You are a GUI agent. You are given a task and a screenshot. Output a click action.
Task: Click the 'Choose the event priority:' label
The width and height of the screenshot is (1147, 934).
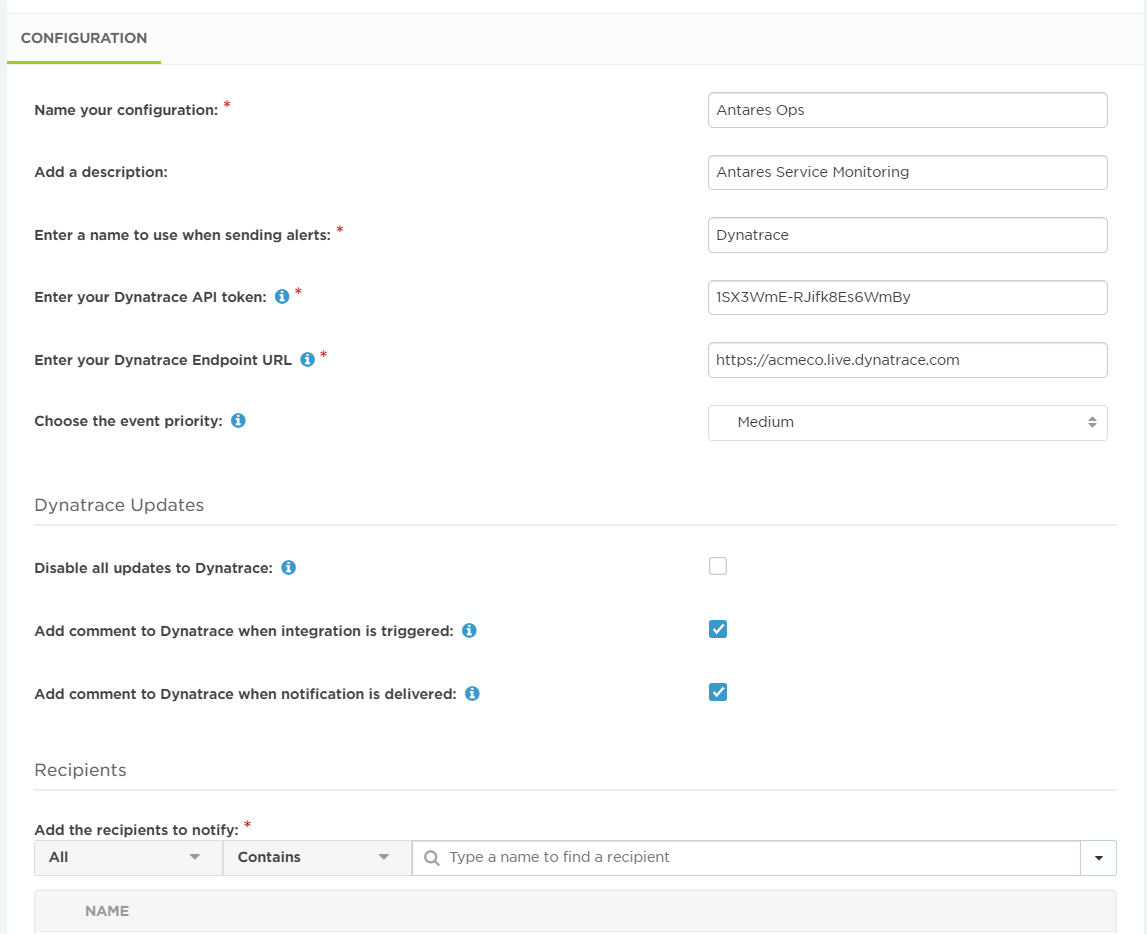point(128,421)
